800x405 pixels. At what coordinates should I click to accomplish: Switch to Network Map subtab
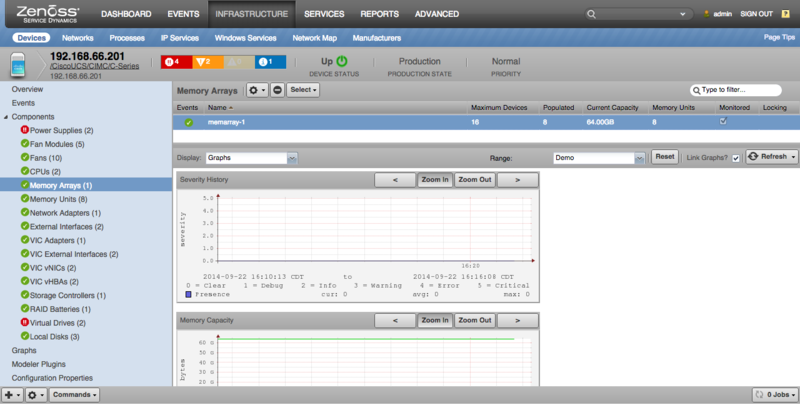click(x=314, y=38)
